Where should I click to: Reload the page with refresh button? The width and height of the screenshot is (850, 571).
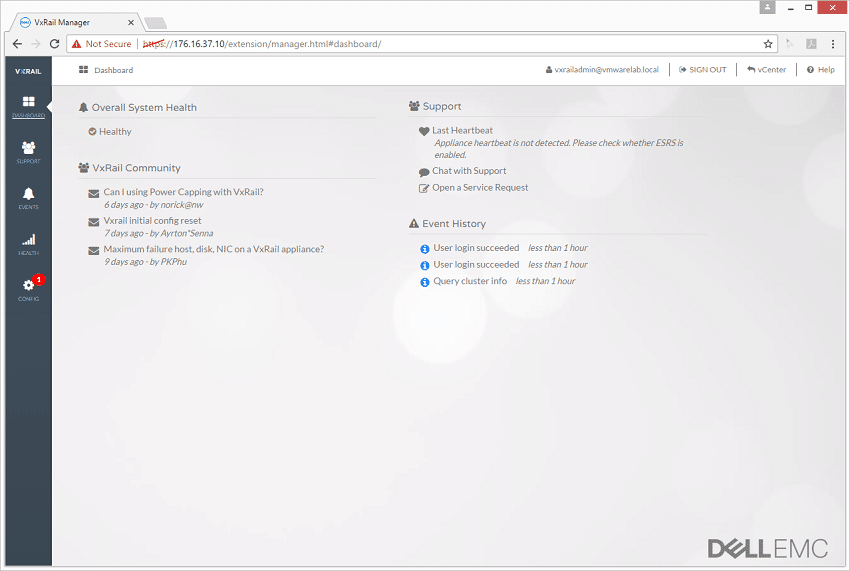point(54,44)
